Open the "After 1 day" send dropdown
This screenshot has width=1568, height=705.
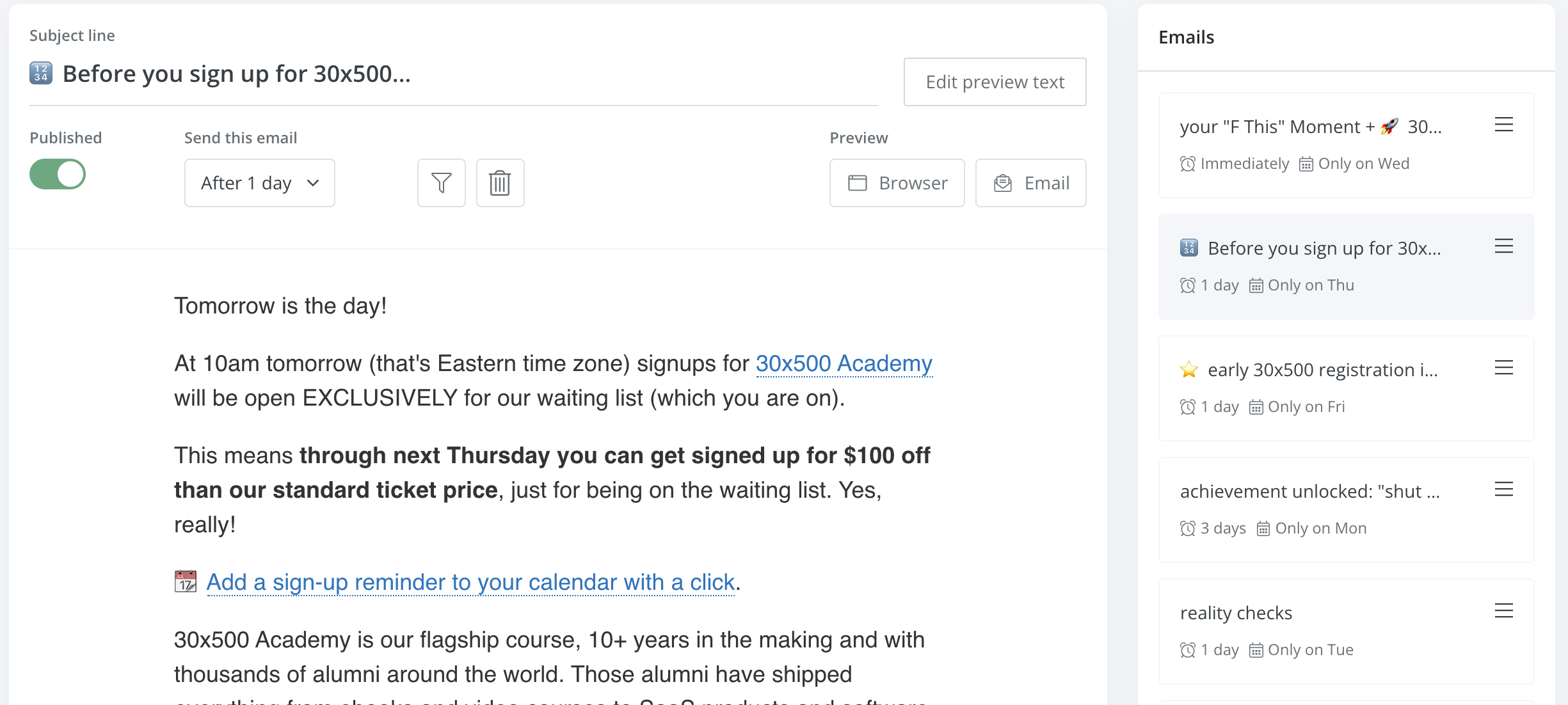[x=259, y=183]
